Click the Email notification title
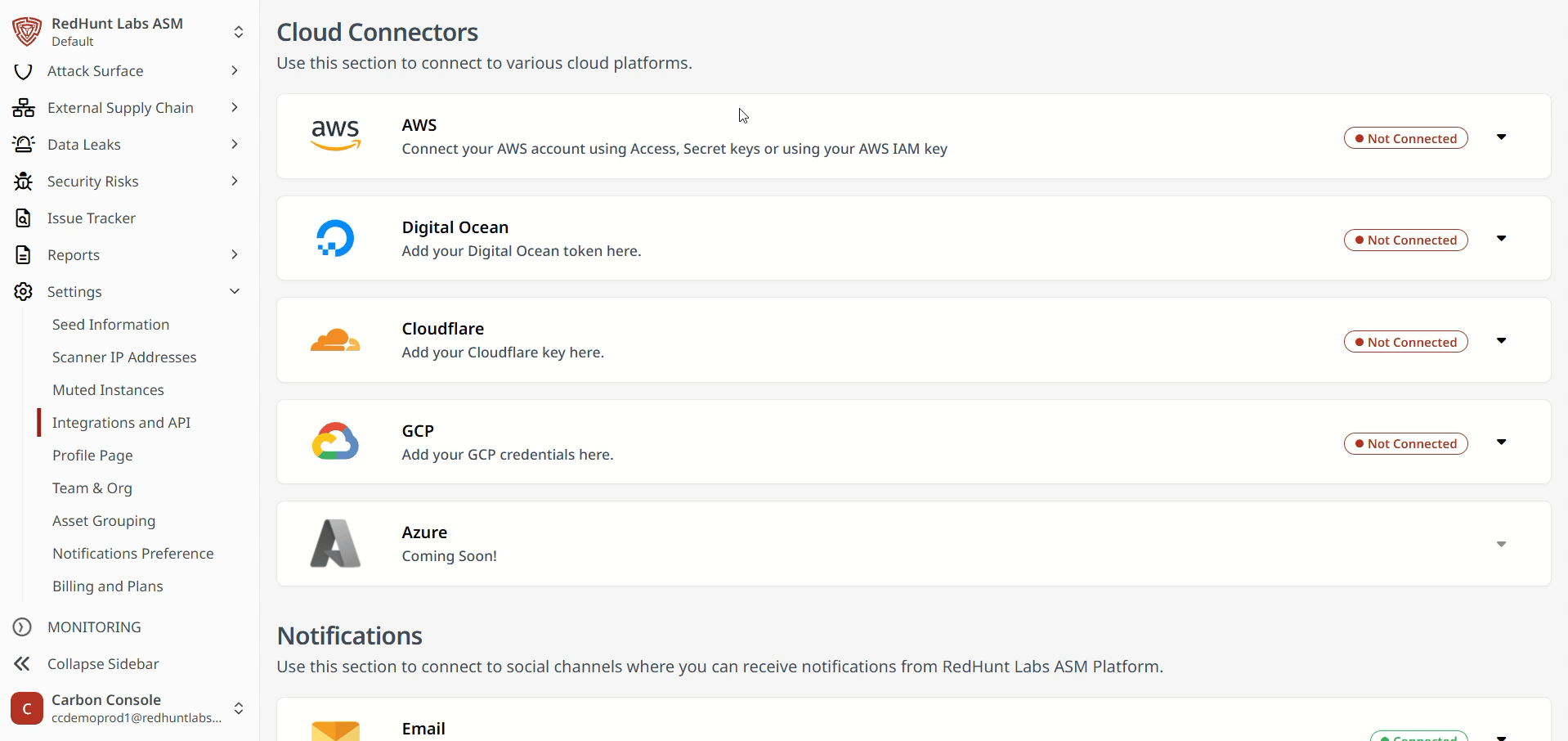1568x741 pixels. [x=423, y=729]
